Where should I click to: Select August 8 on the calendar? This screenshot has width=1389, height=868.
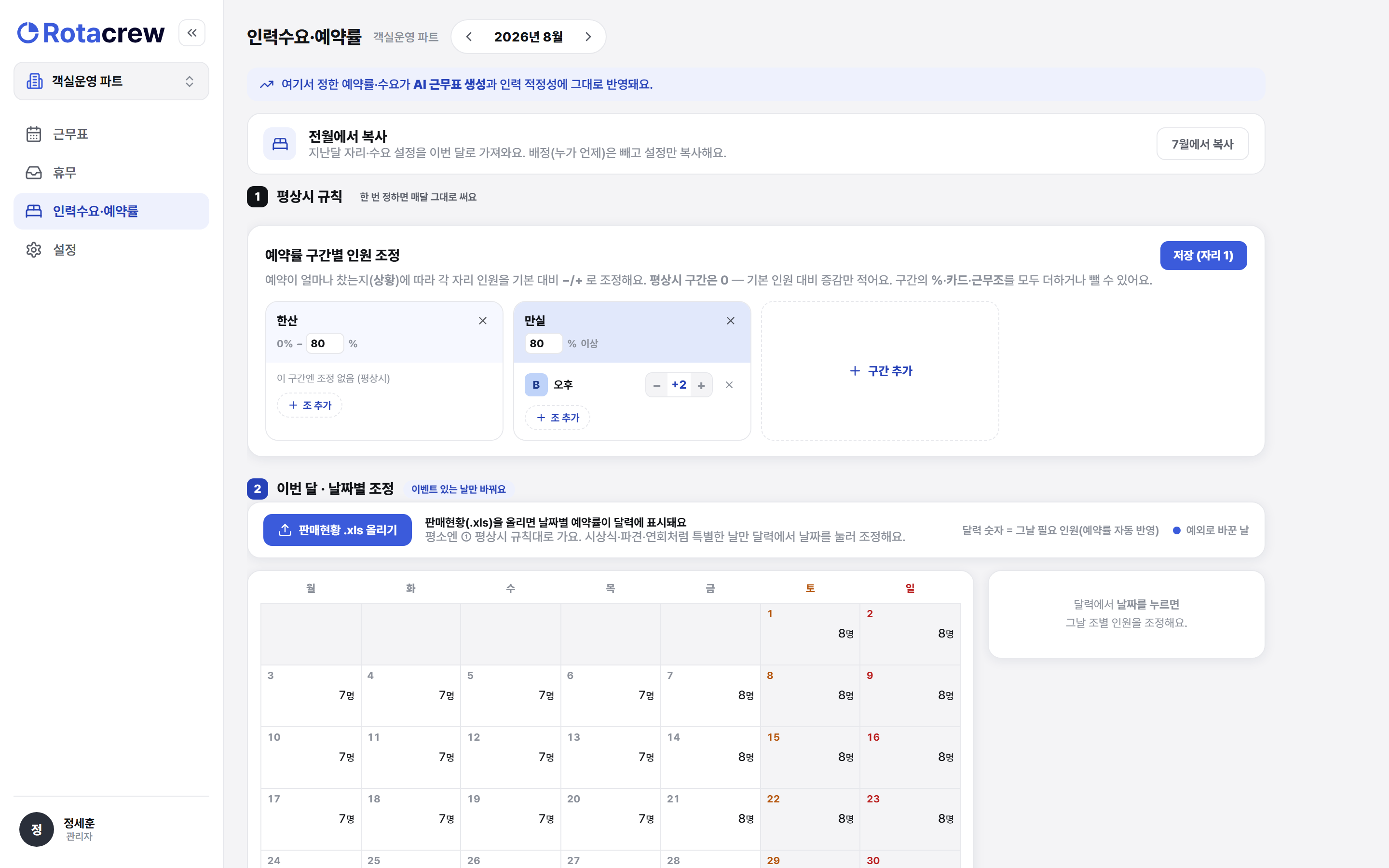coord(810,696)
